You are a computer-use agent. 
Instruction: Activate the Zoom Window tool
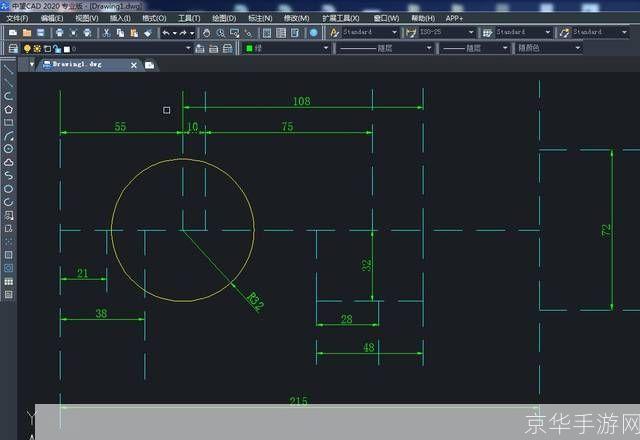pyautogui.click(x=234, y=33)
